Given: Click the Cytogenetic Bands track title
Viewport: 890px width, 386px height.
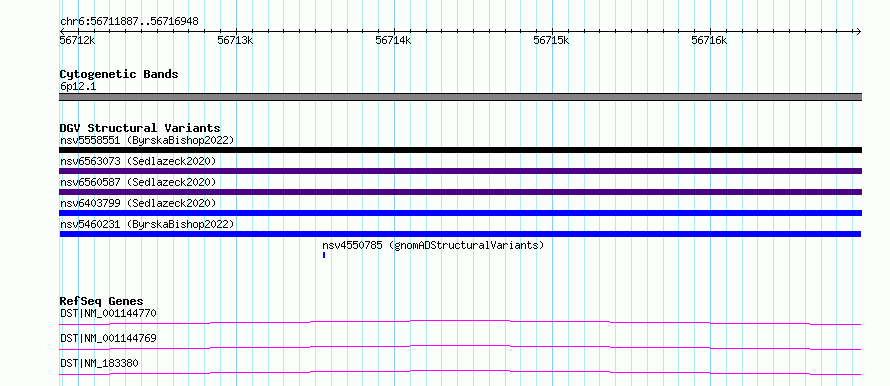Looking at the screenshot, I should point(119,74).
